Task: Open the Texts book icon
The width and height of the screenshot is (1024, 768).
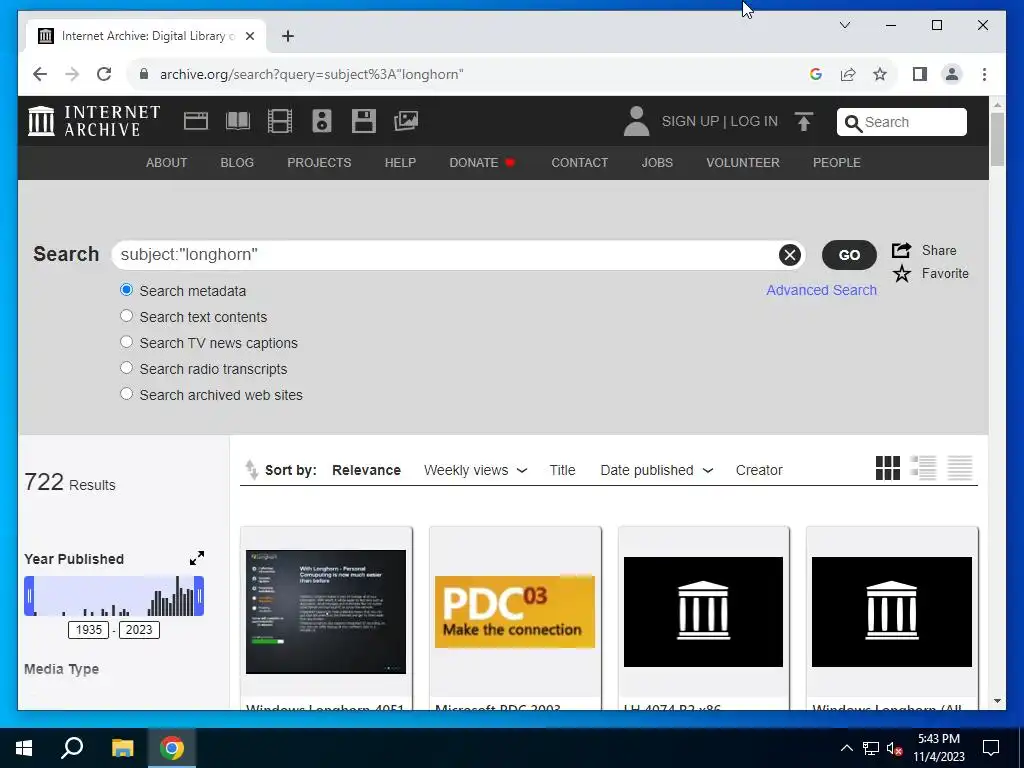Action: click(238, 121)
